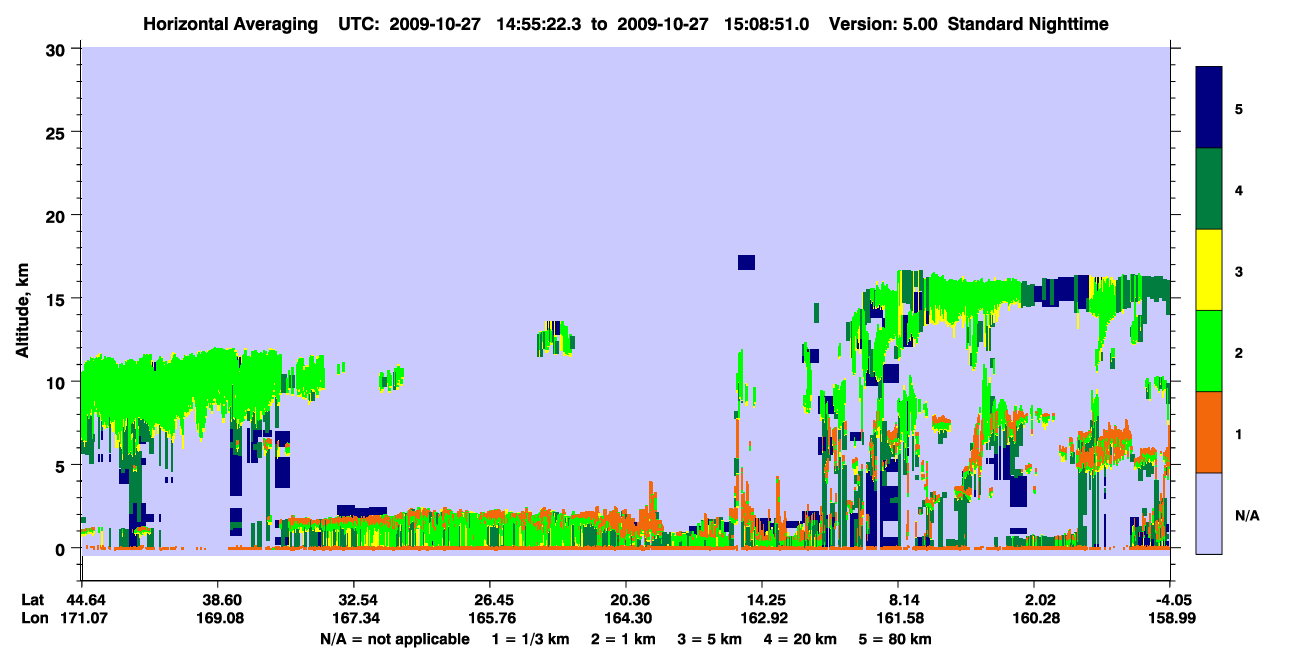
Task: Click the orange level 1 color swatch
Action: [1210, 432]
